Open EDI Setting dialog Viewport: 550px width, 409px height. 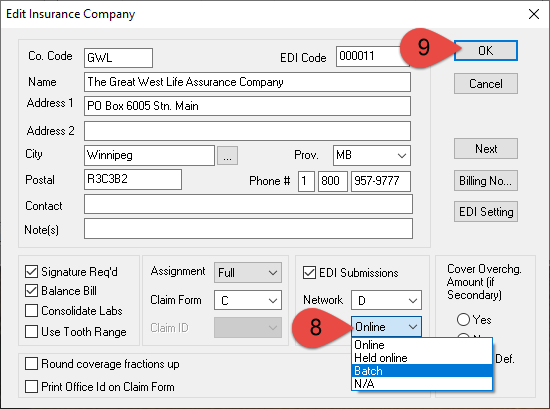click(485, 212)
